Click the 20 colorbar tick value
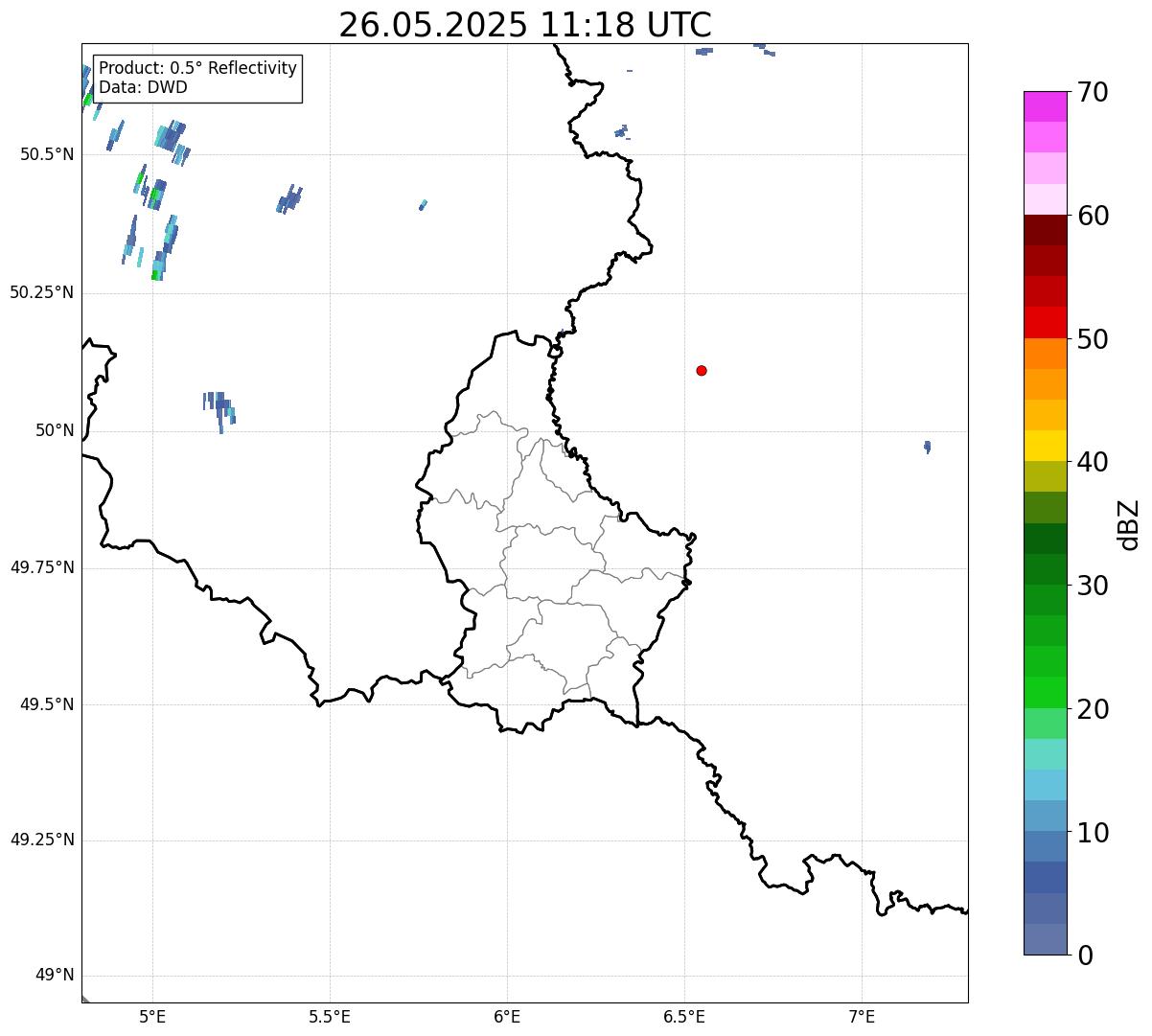 coord(1093,709)
